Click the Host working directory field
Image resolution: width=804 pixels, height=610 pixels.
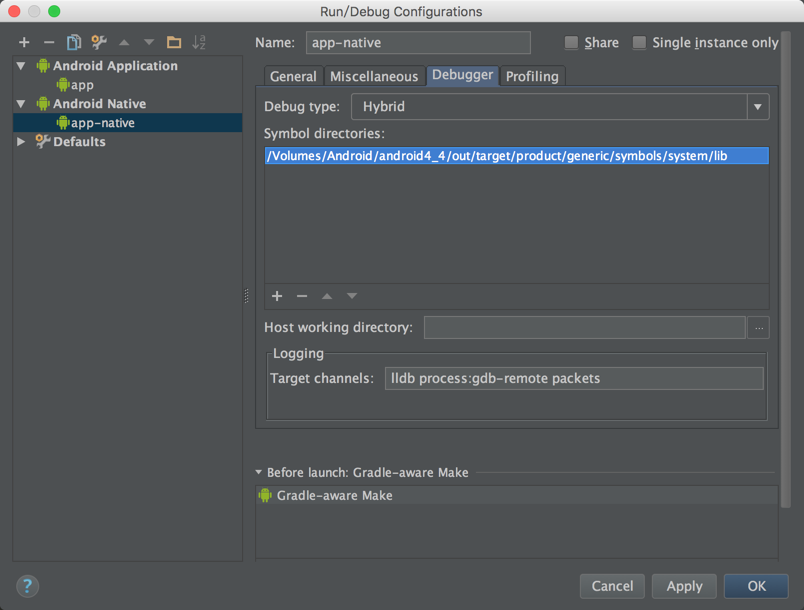click(585, 328)
